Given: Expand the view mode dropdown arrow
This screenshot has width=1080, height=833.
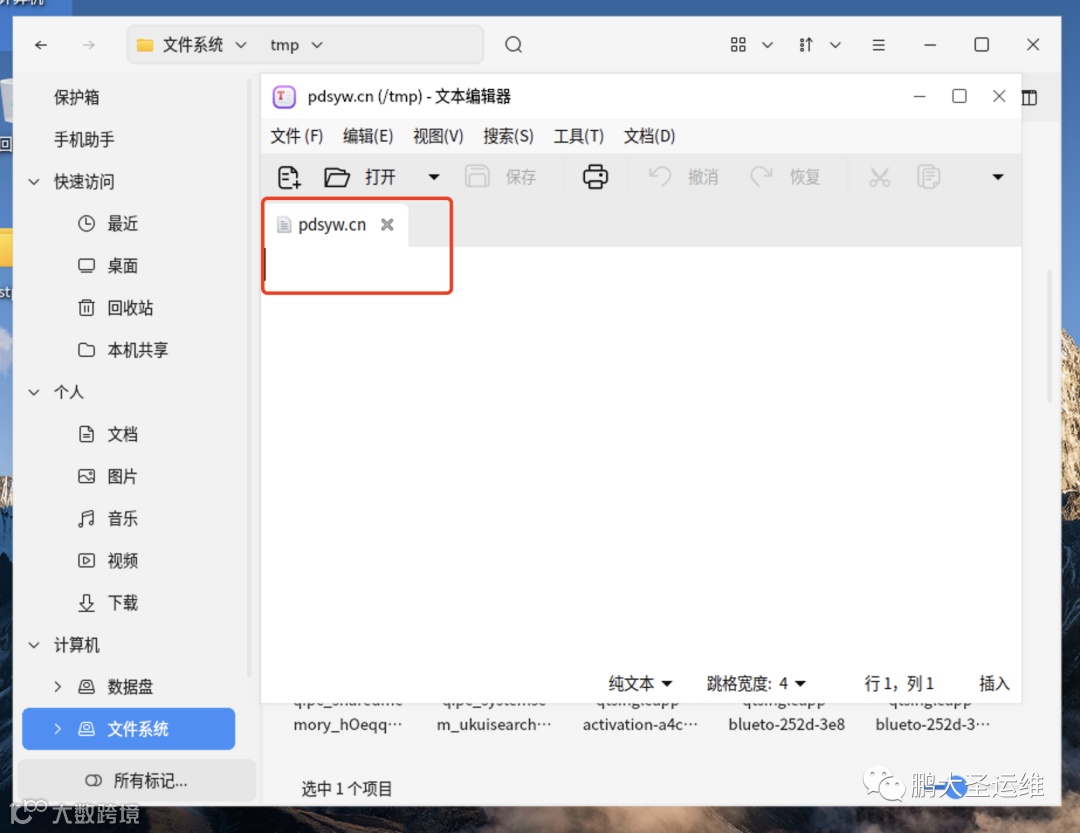Looking at the screenshot, I should pos(767,45).
